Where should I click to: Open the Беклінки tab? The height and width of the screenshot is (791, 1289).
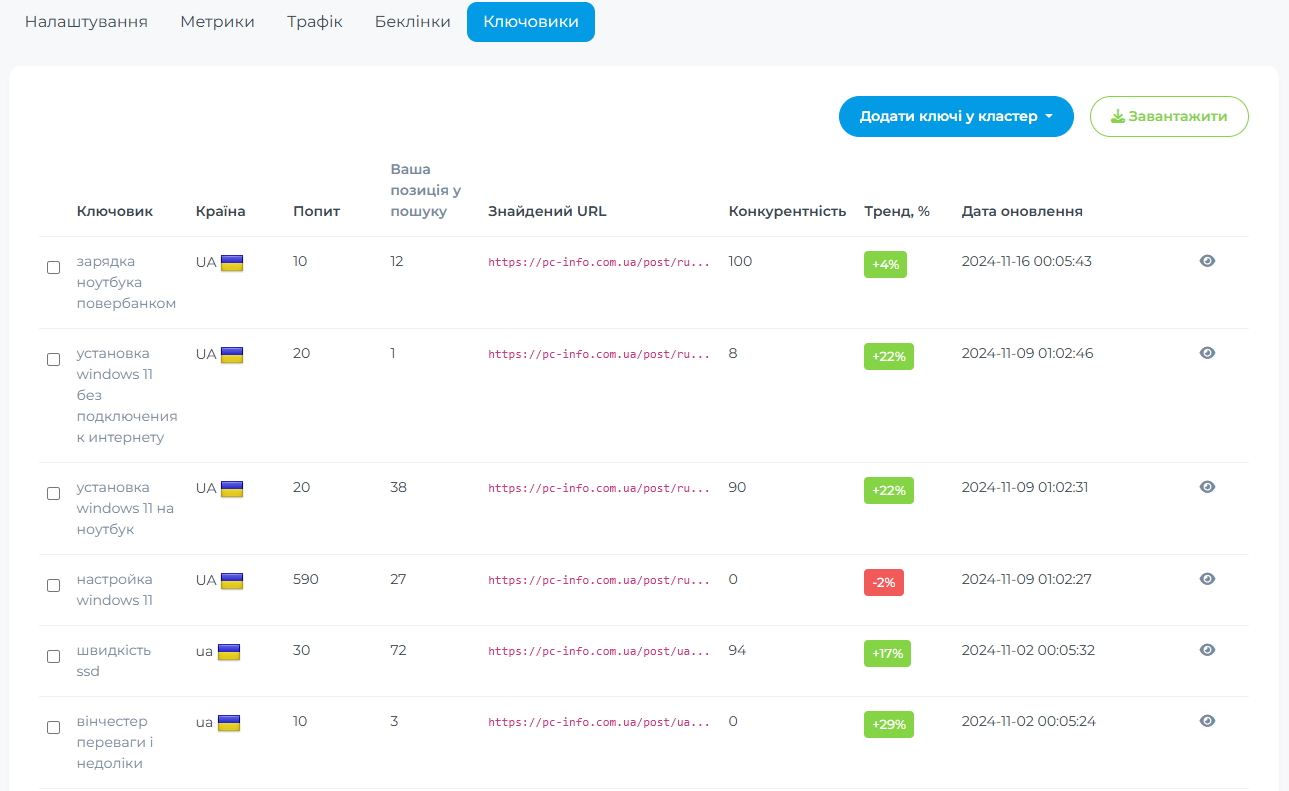point(413,22)
